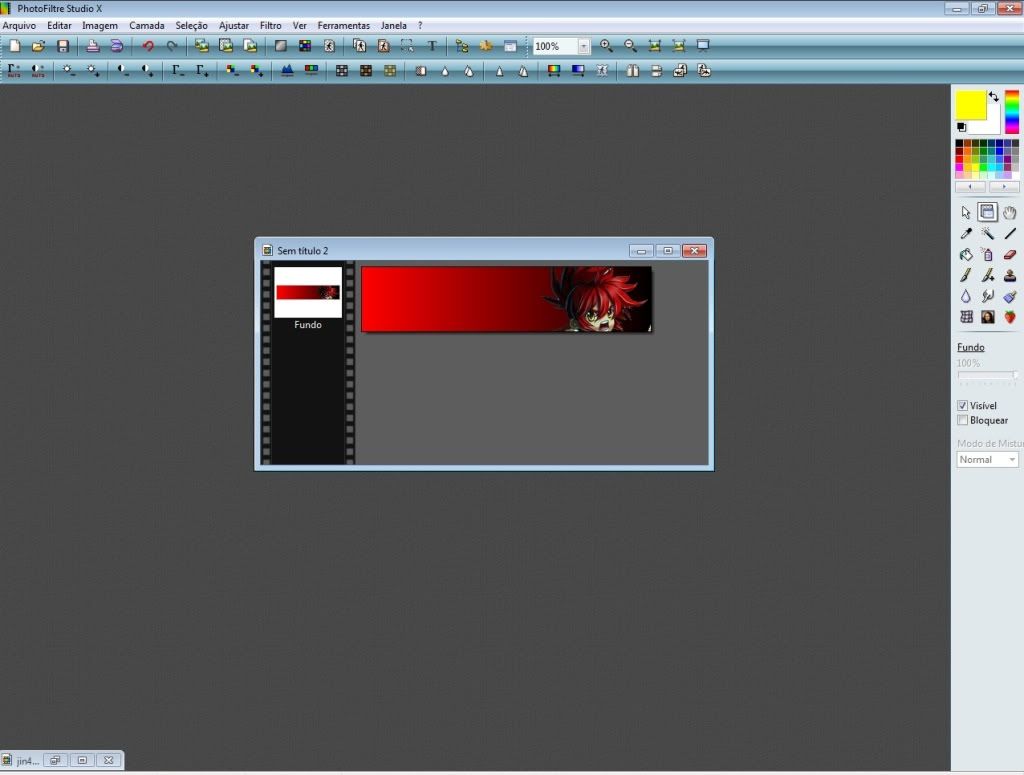This screenshot has height=775, width=1024.
Task: Open the Camada menu
Action: tap(146, 25)
